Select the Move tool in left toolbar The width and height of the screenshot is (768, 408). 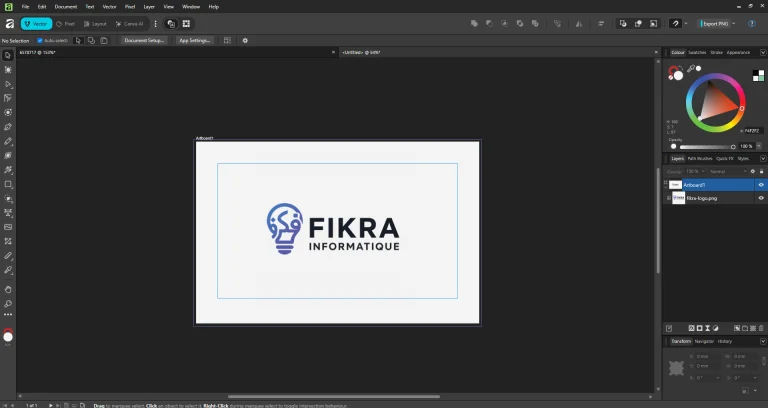(8, 55)
